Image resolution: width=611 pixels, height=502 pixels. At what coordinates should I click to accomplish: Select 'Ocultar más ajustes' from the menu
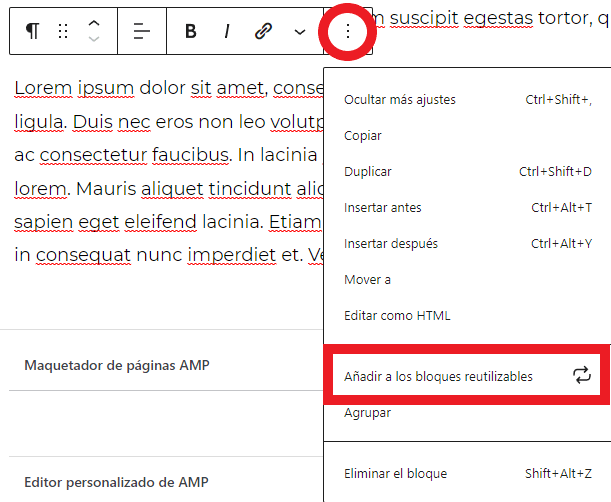point(400,100)
